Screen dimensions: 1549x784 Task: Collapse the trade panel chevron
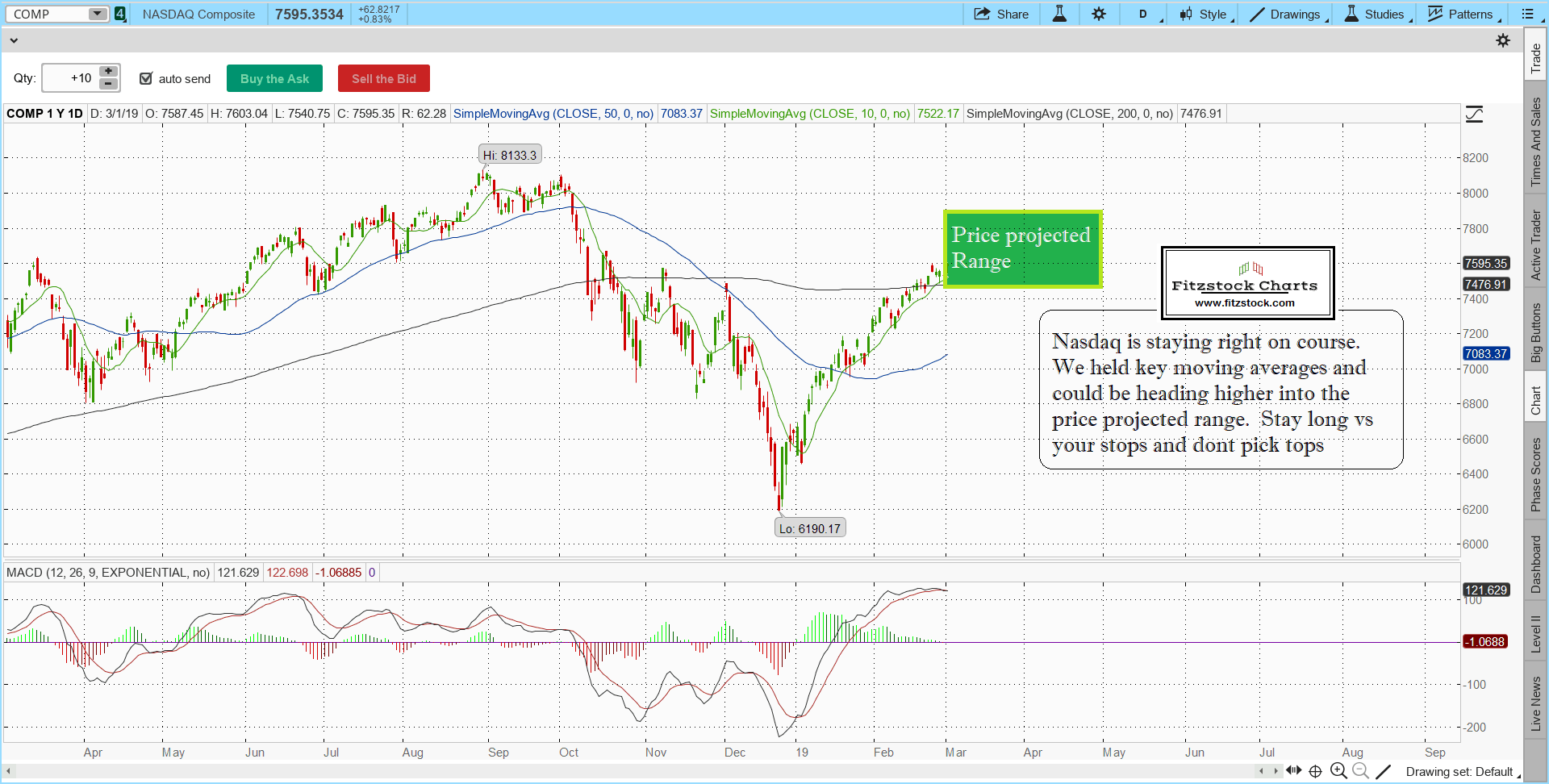tap(14, 40)
